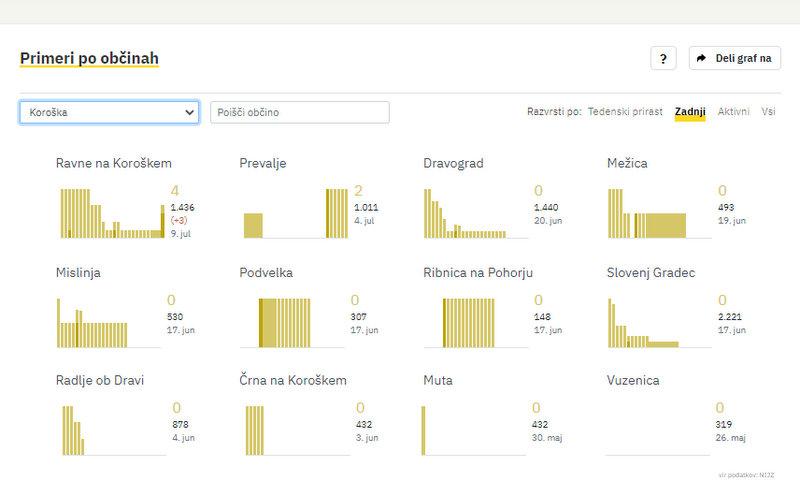Image resolution: width=800 pixels, height=482 pixels.
Task: Click the Poišči občino search field
Action: click(x=299, y=112)
